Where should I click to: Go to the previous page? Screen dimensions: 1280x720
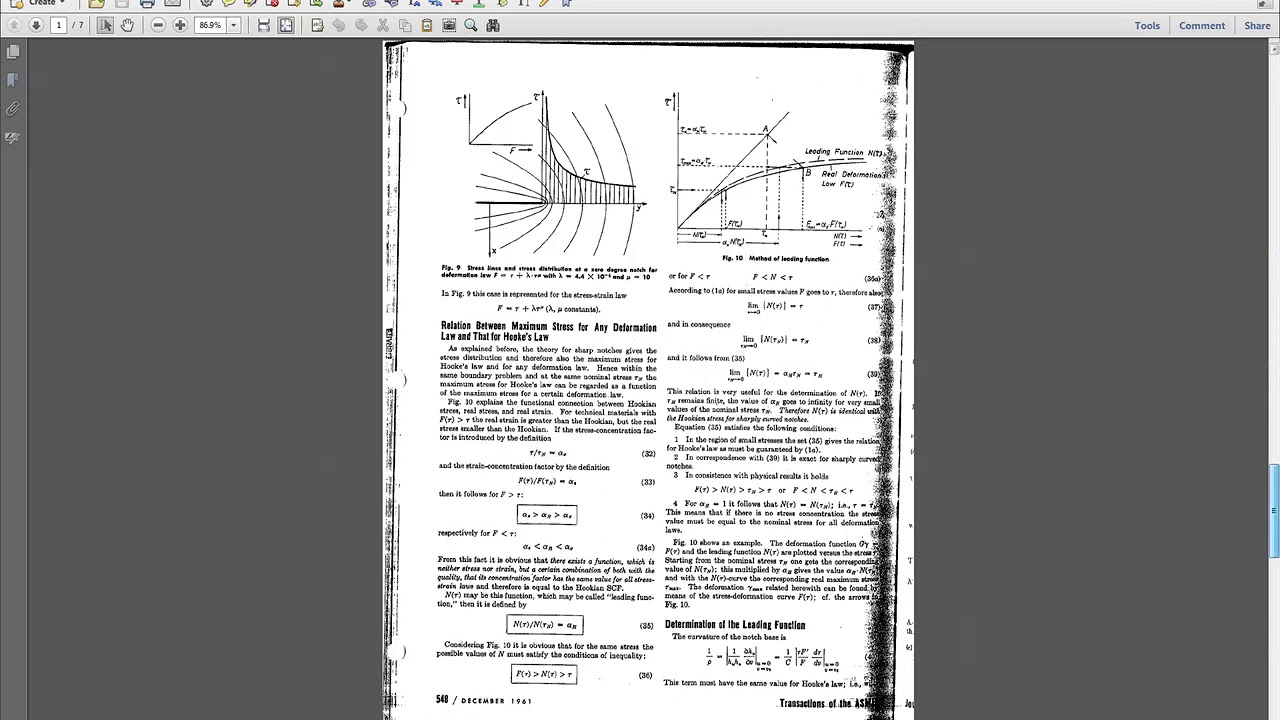click(x=14, y=25)
